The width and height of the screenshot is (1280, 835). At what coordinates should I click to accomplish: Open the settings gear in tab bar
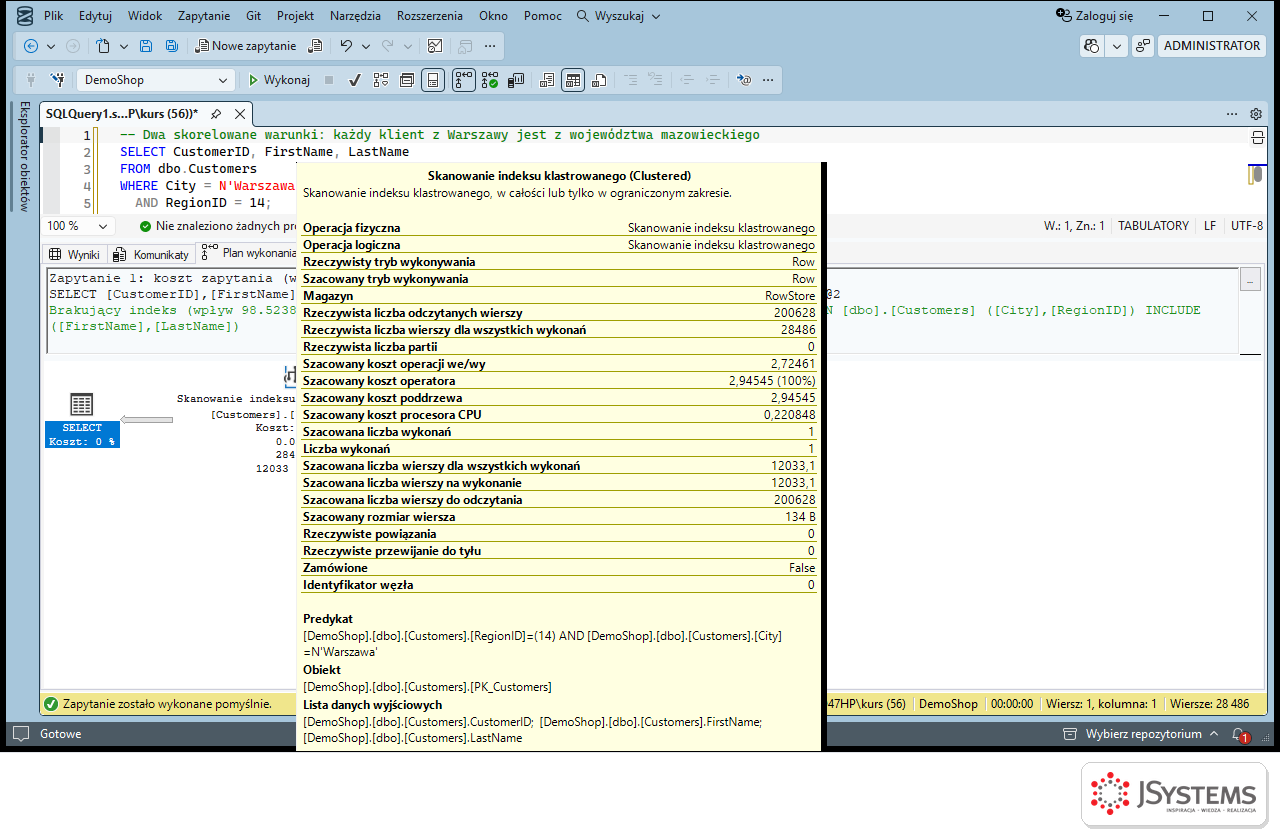coord(1256,114)
